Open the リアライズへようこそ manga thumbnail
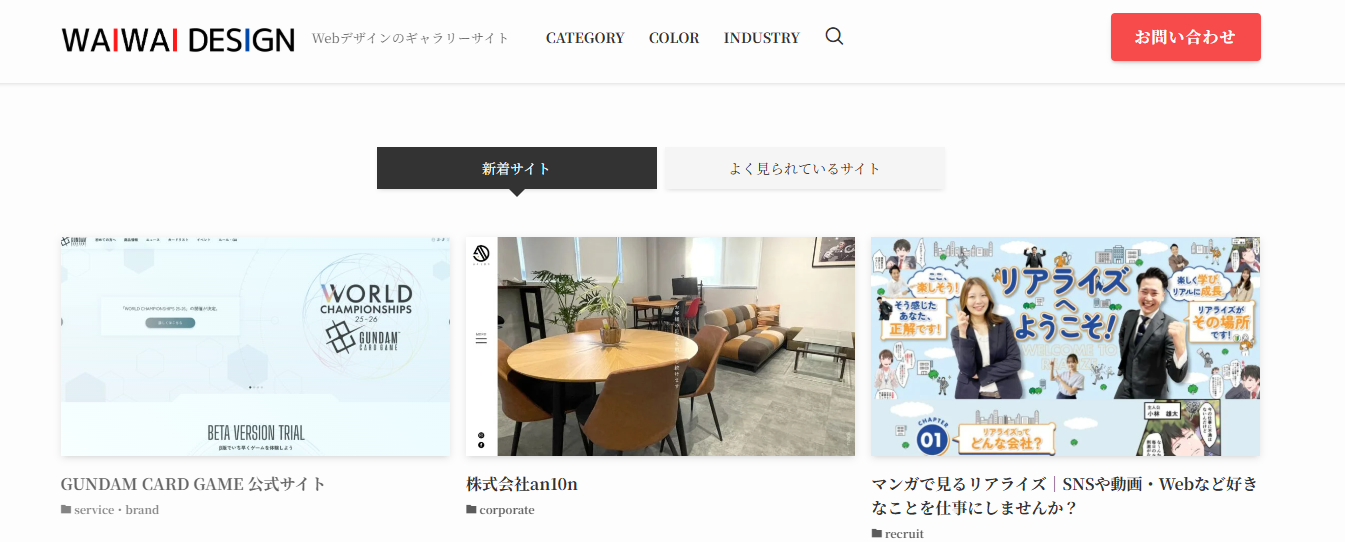The image size is (1345, 542). pos(1065,346)
